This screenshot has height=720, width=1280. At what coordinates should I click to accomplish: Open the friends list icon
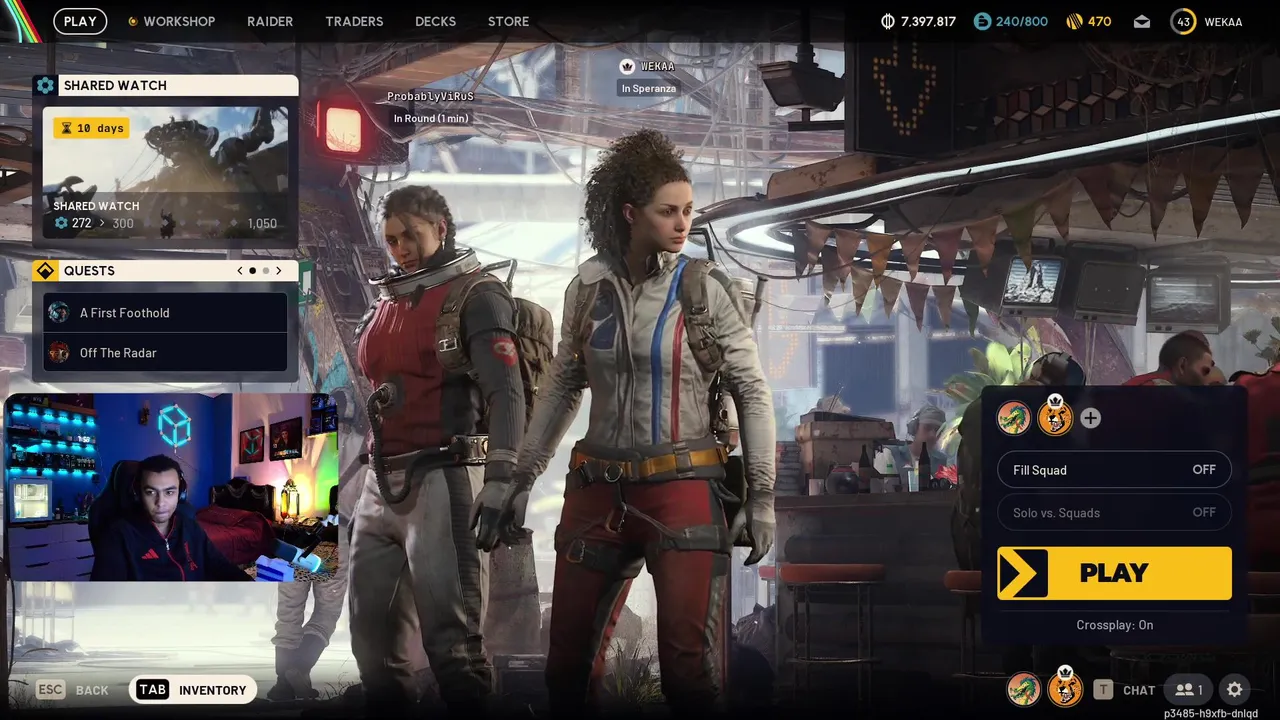(x=1188, y=689)
